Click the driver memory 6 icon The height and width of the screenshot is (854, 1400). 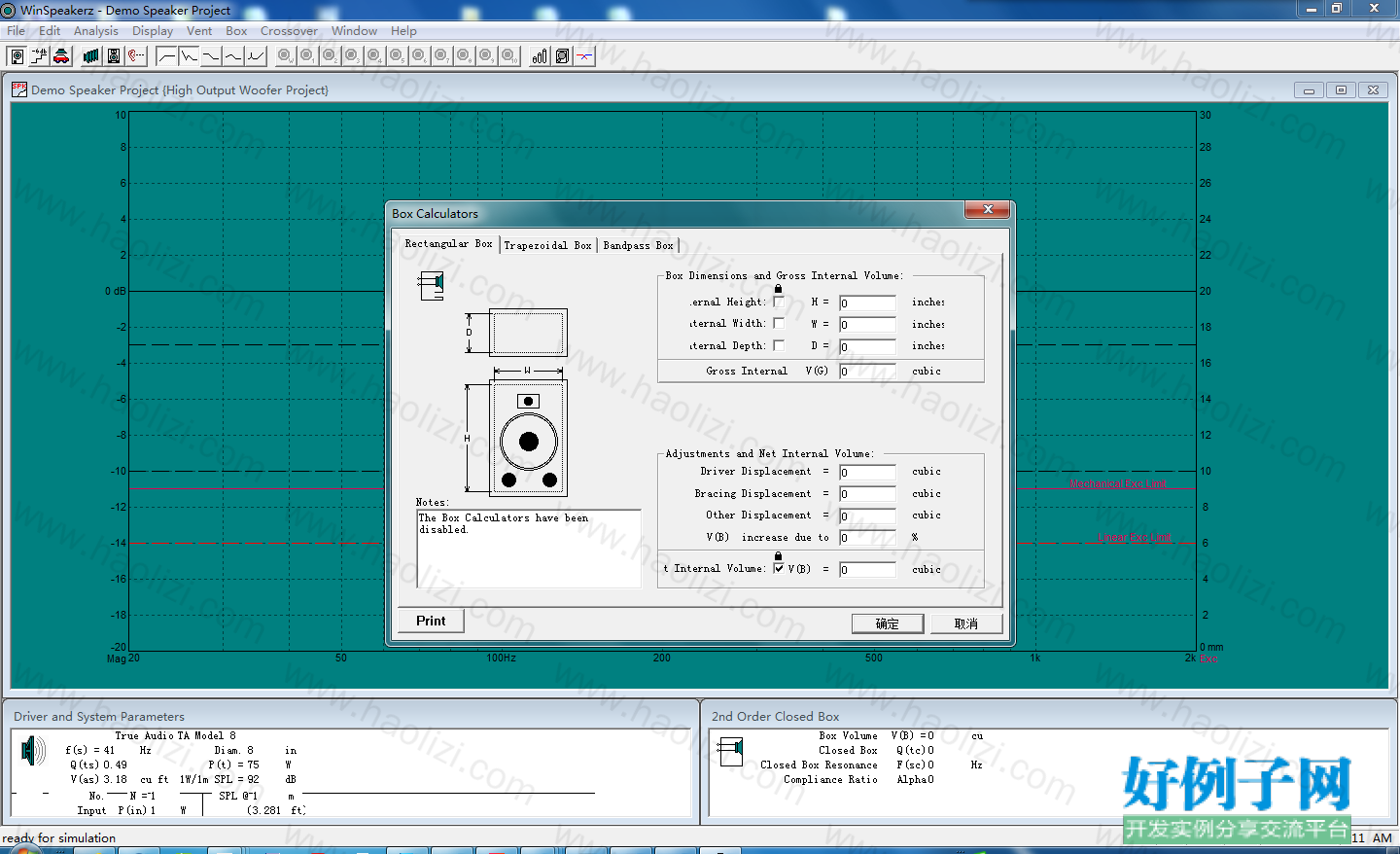419,55
